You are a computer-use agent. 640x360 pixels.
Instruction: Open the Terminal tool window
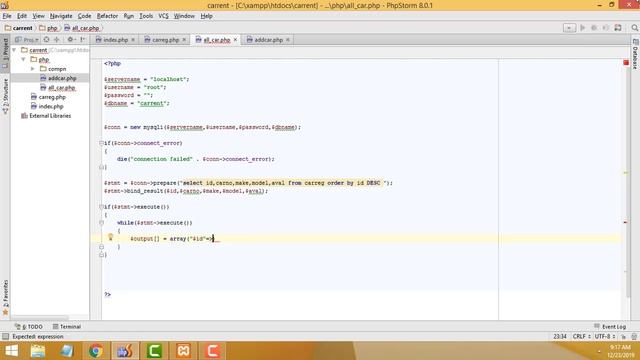(67, 327)
